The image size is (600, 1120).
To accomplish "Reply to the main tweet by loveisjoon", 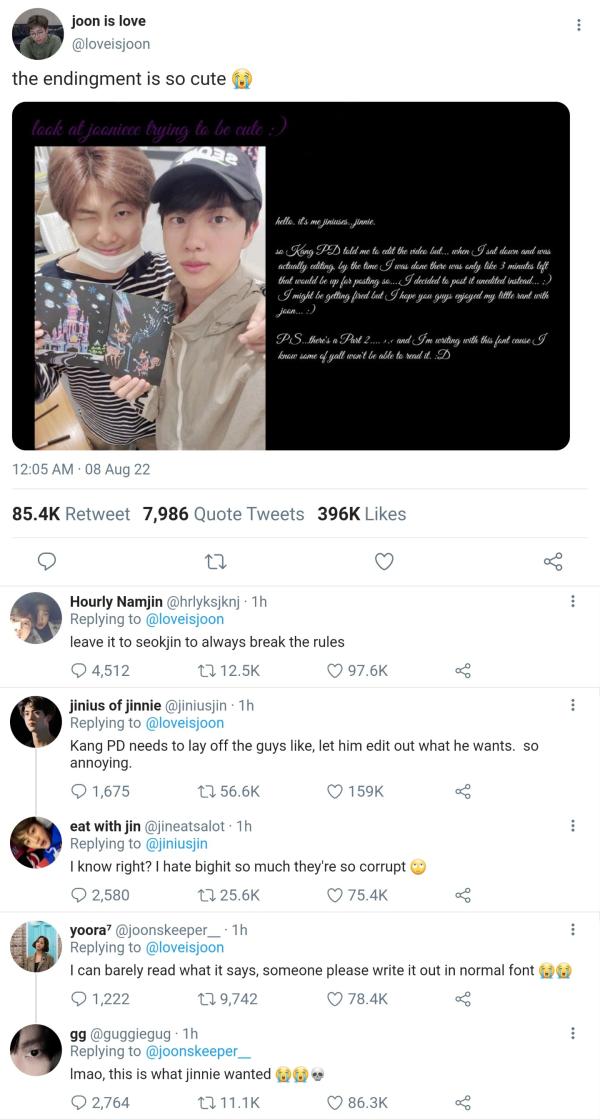I will pyautogui.click(x=46, y=562).
